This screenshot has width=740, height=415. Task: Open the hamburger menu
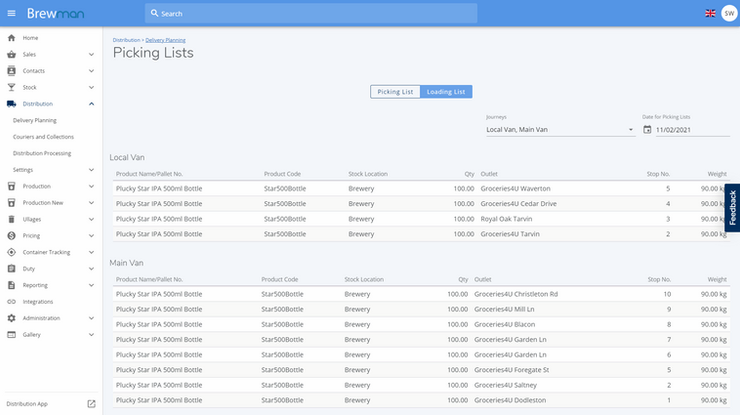click(11, 13)
